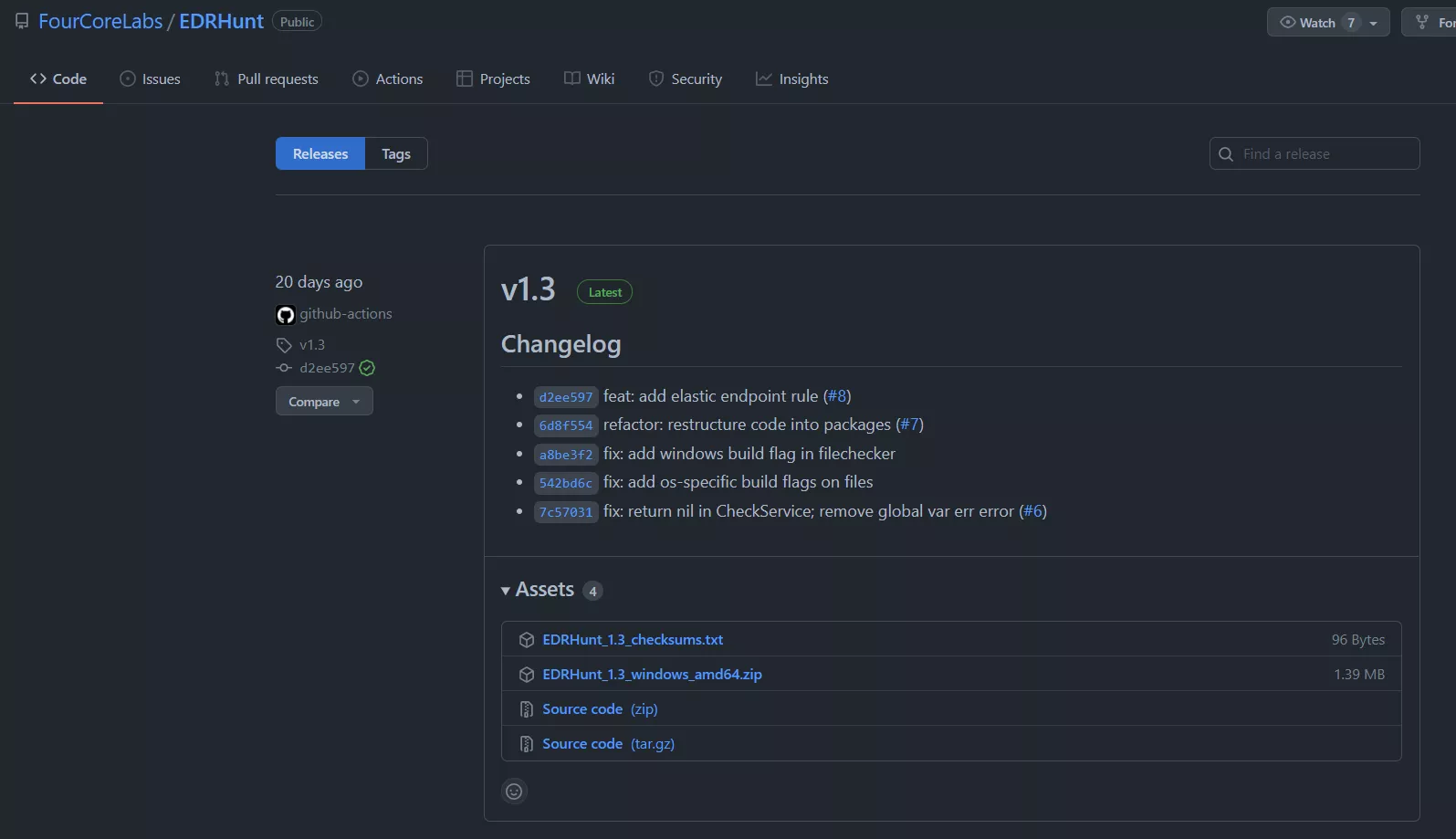
Task: Click the eye icon in the Watch button
Action: (1288, 22)
